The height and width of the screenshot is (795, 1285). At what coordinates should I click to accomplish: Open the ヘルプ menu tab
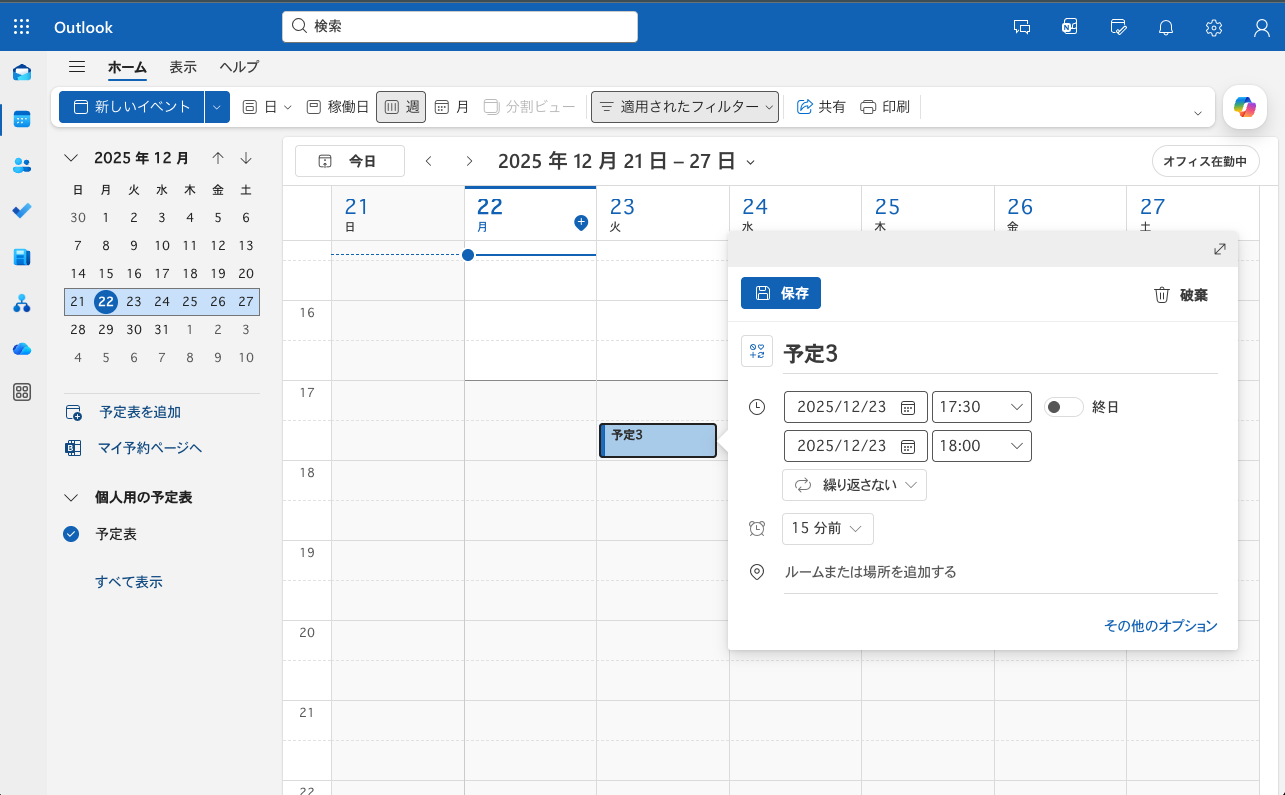tap(238, 67)
